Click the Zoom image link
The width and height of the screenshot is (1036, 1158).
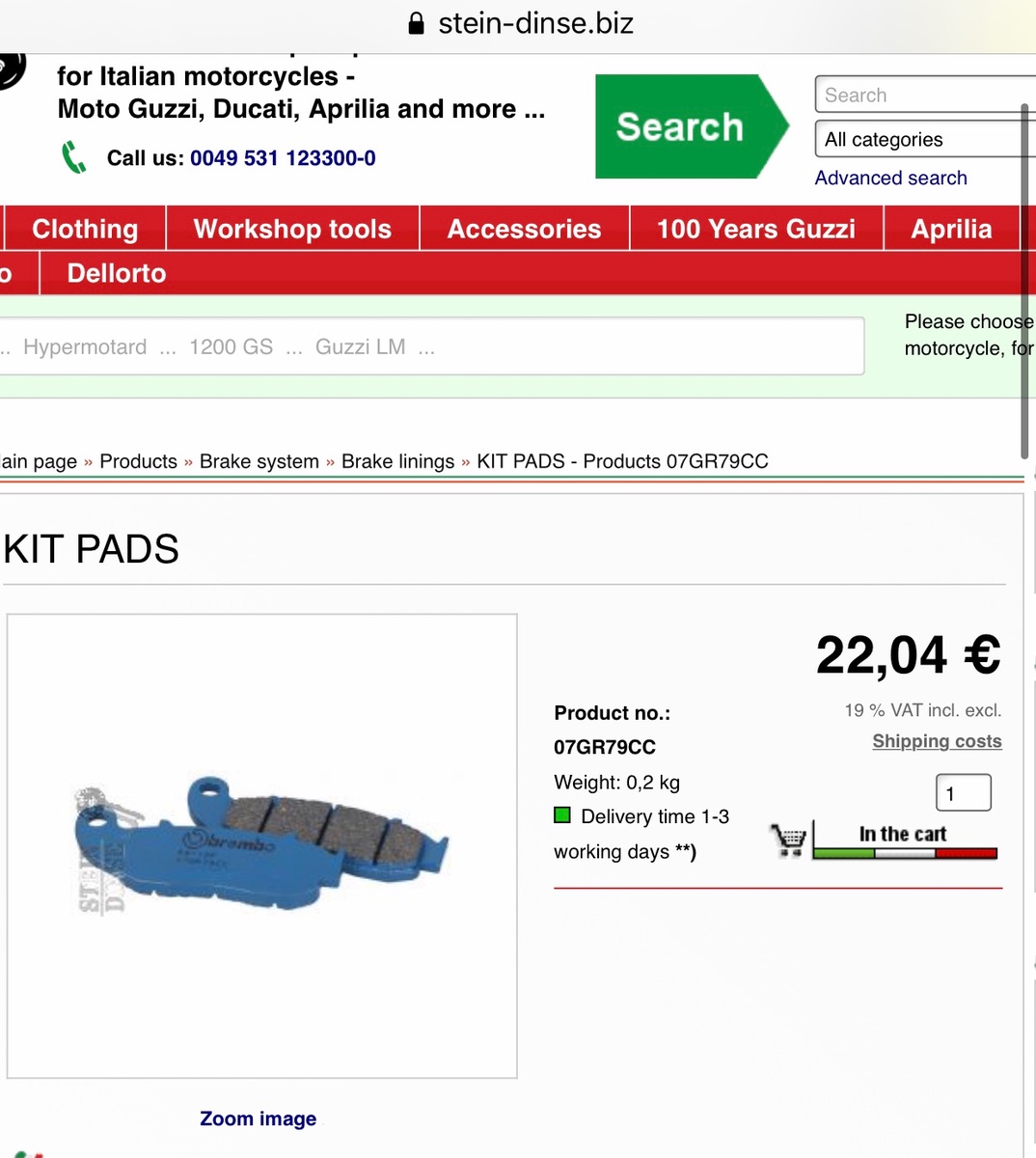click(x=258, y=1118)
